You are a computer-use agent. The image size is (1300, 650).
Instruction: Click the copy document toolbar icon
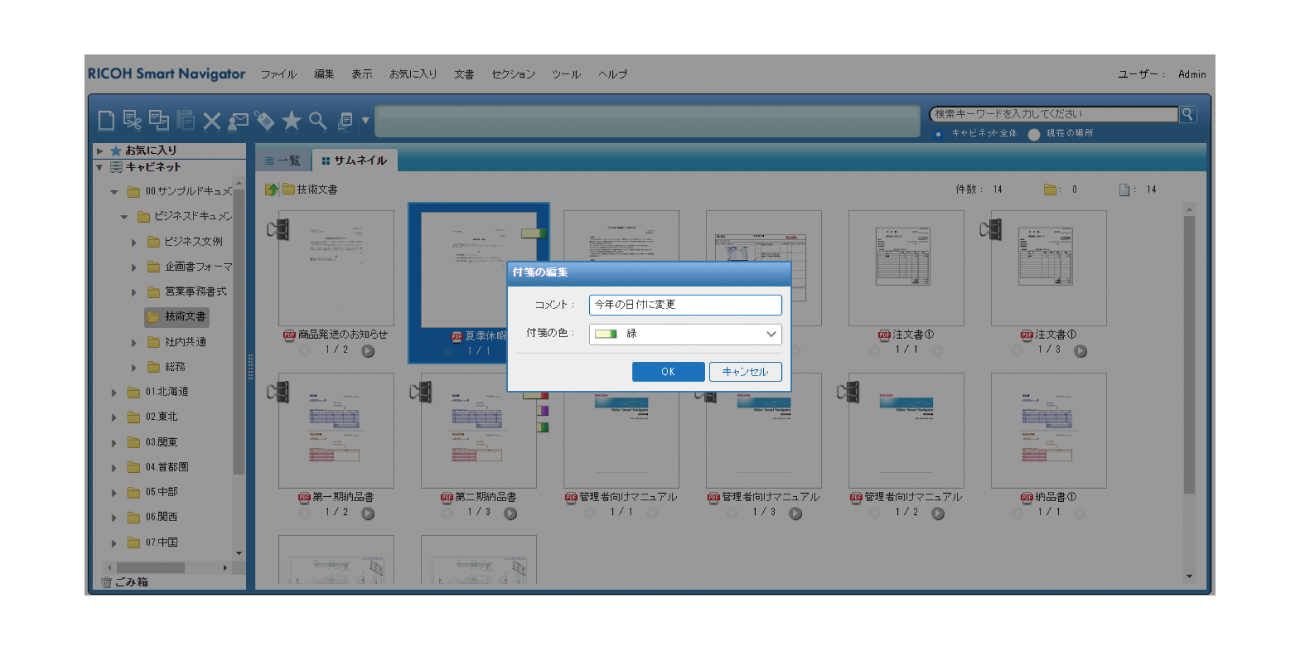point(158,120)
